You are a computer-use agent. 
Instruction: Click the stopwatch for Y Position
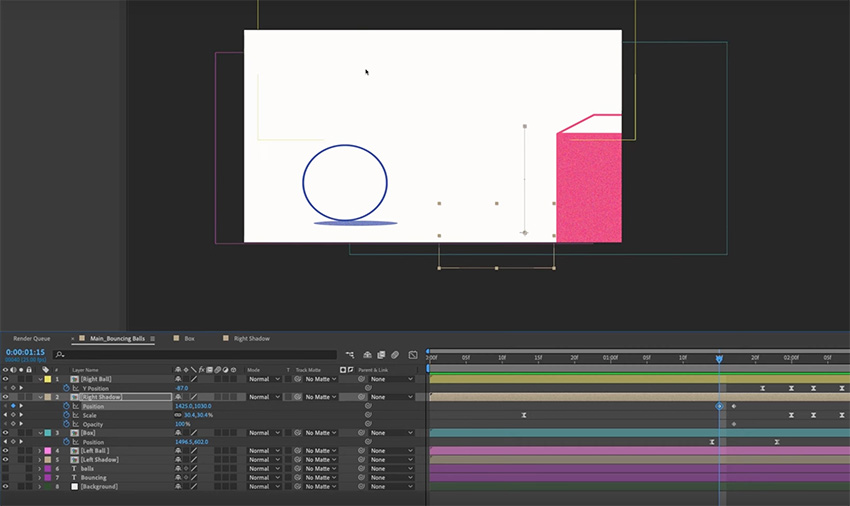click(x=67, y=388)
